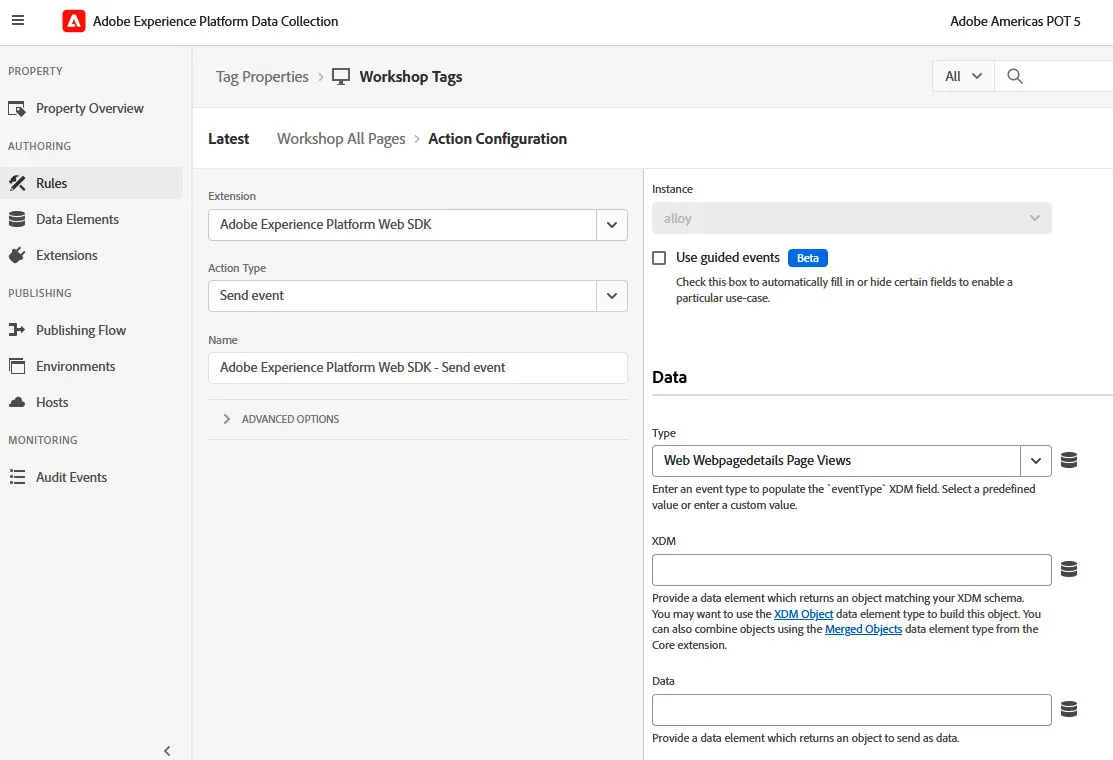Click the Adobe logo icon

[74, 21]
